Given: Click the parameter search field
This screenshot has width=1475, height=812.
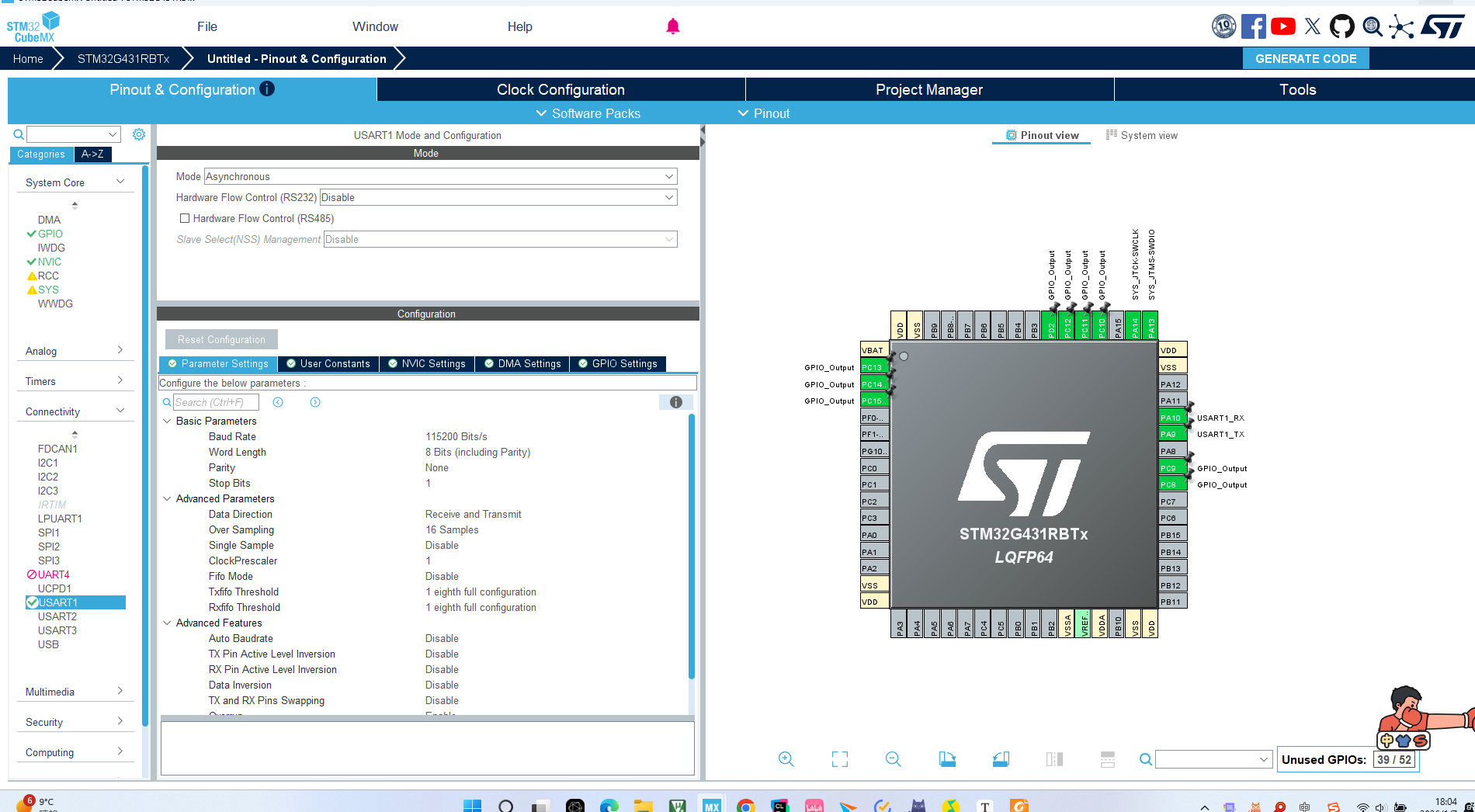Looking at the screenshot, I should pos(216,402).
